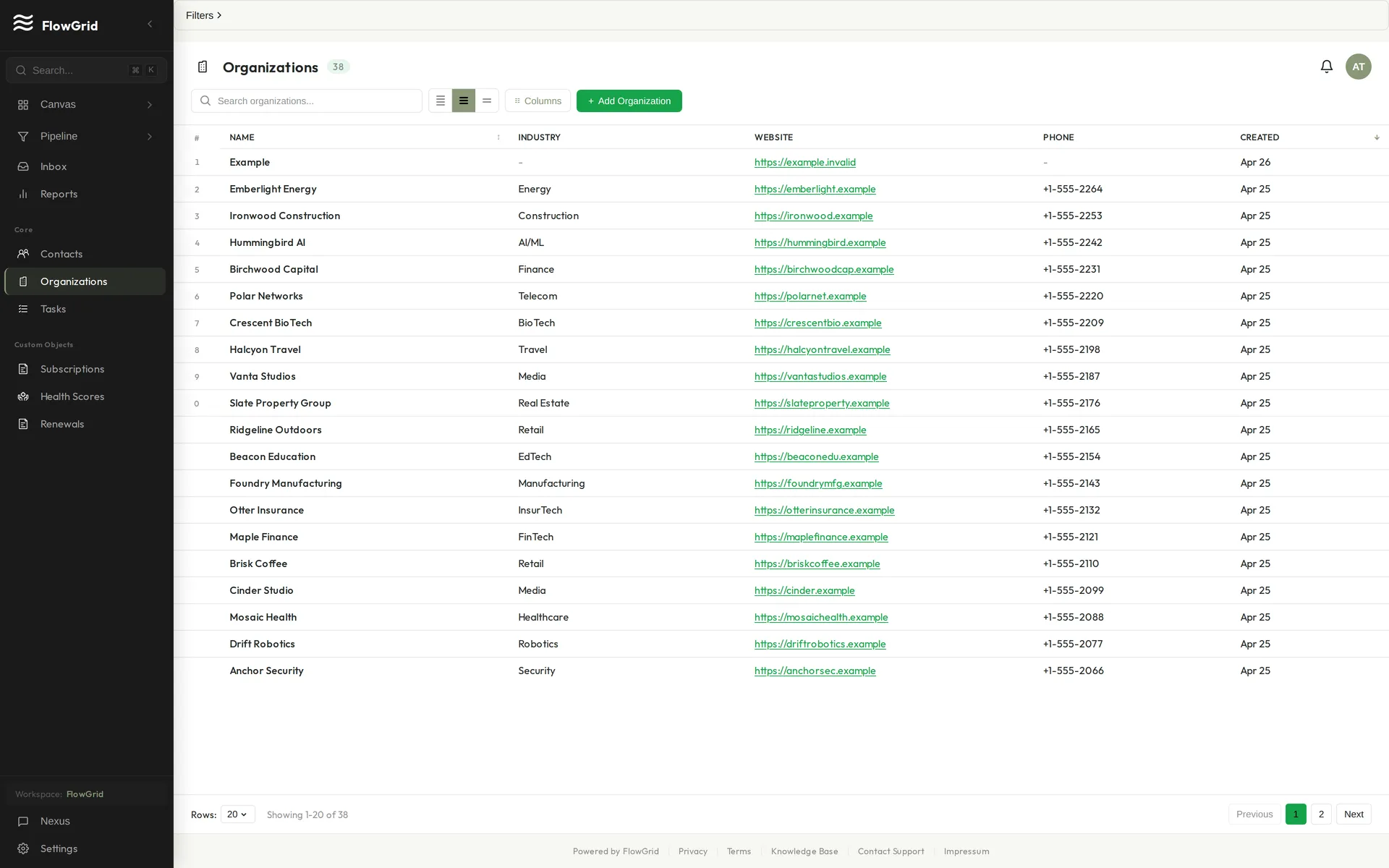The height and width of the screenshot is (868, 1389).
Task: Open the Contact Support footer link
Action: point(891,851)
